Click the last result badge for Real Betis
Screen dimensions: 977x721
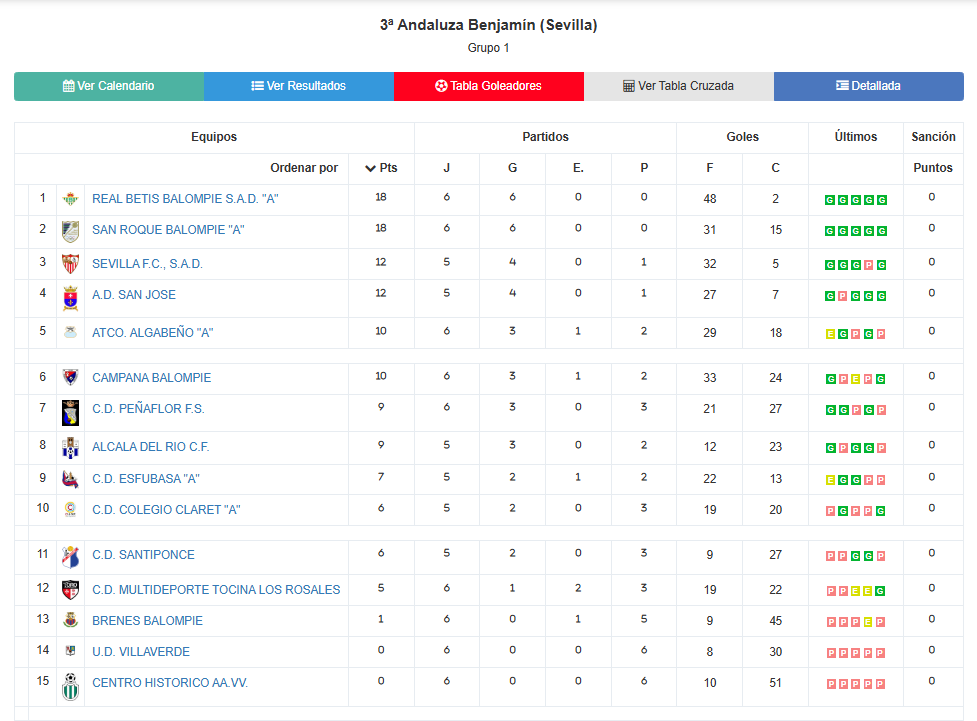(x=882, y=200)
